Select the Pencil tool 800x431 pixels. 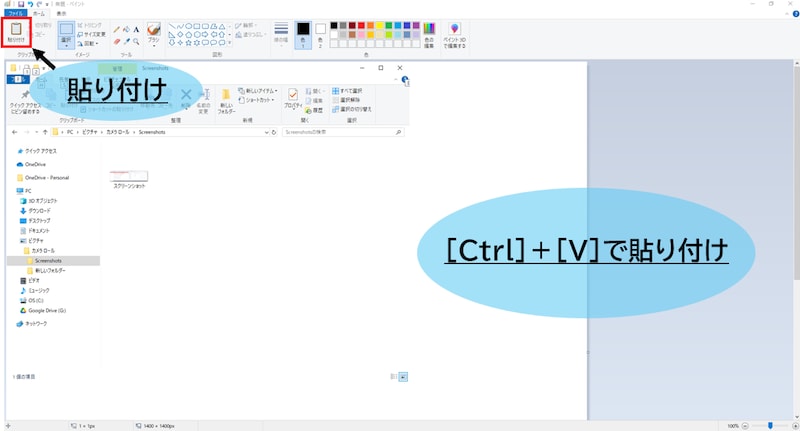point(117,30)
